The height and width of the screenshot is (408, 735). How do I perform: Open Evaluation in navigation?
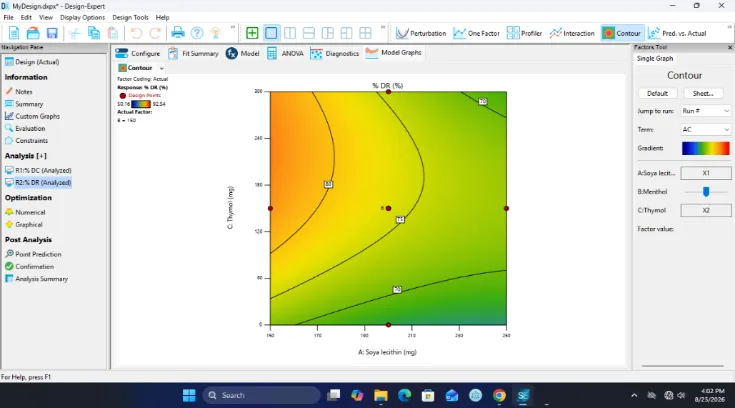tap(25, 128)
